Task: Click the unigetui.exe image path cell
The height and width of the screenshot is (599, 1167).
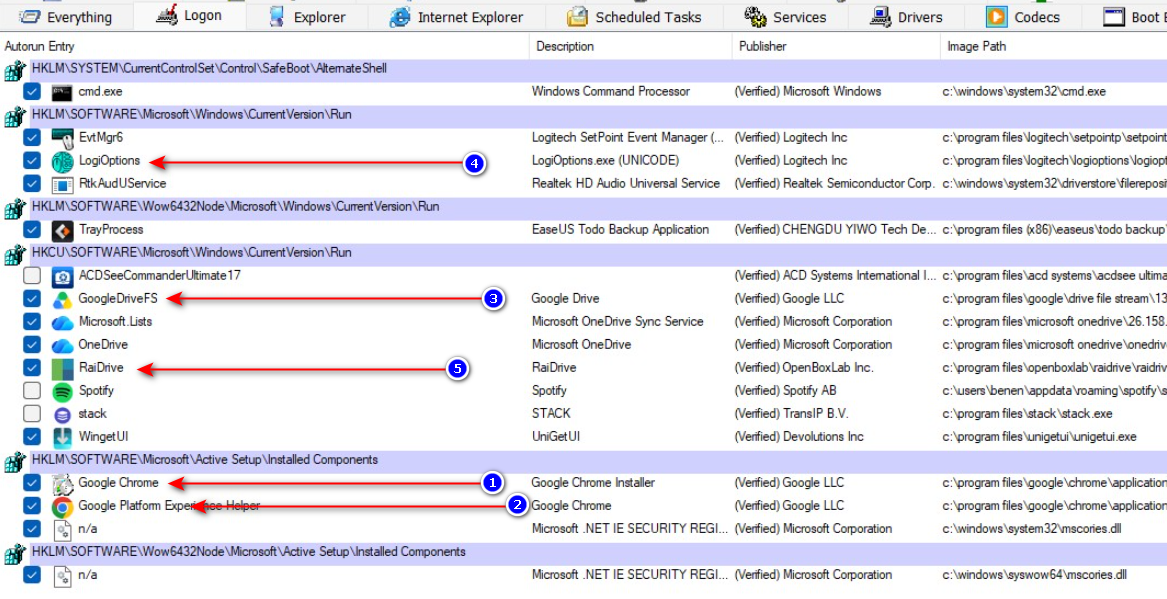Action: 1040,436
